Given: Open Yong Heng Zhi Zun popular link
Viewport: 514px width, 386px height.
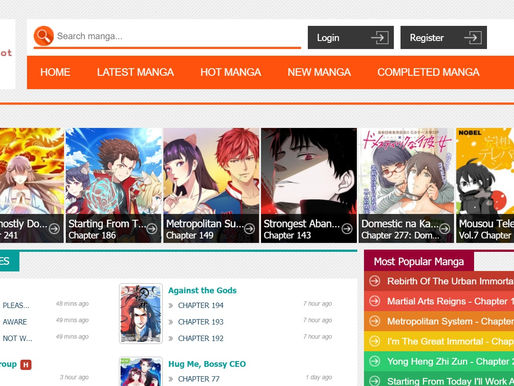Looking at the screenshot, I should [x=450, y=361].
